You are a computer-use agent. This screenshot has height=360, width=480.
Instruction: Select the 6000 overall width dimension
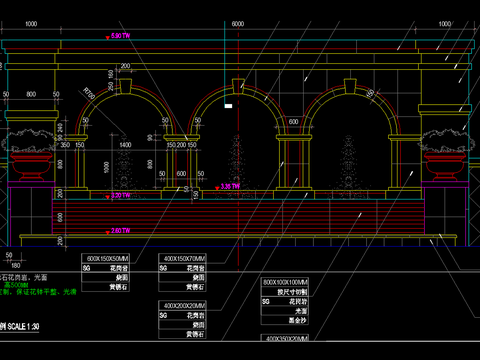tap(238, 24)
